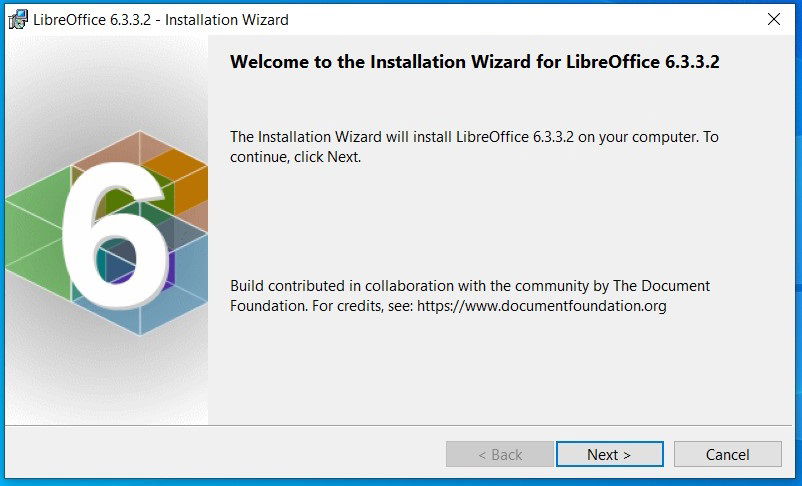Click the Build contributed in collaboration text

(470, 296)
